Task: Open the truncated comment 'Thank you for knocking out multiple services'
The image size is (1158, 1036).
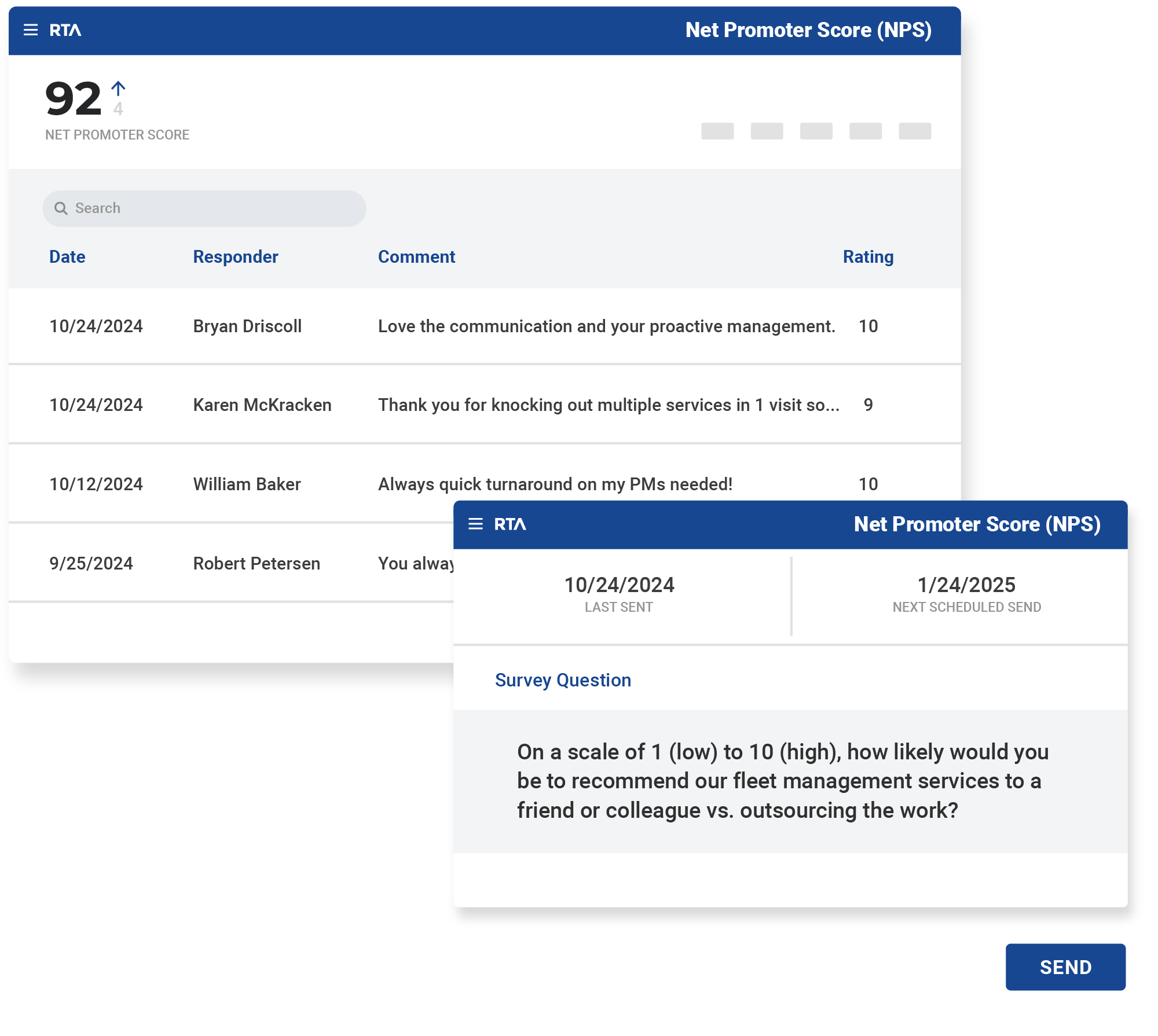Action: (x=609, y=405)
